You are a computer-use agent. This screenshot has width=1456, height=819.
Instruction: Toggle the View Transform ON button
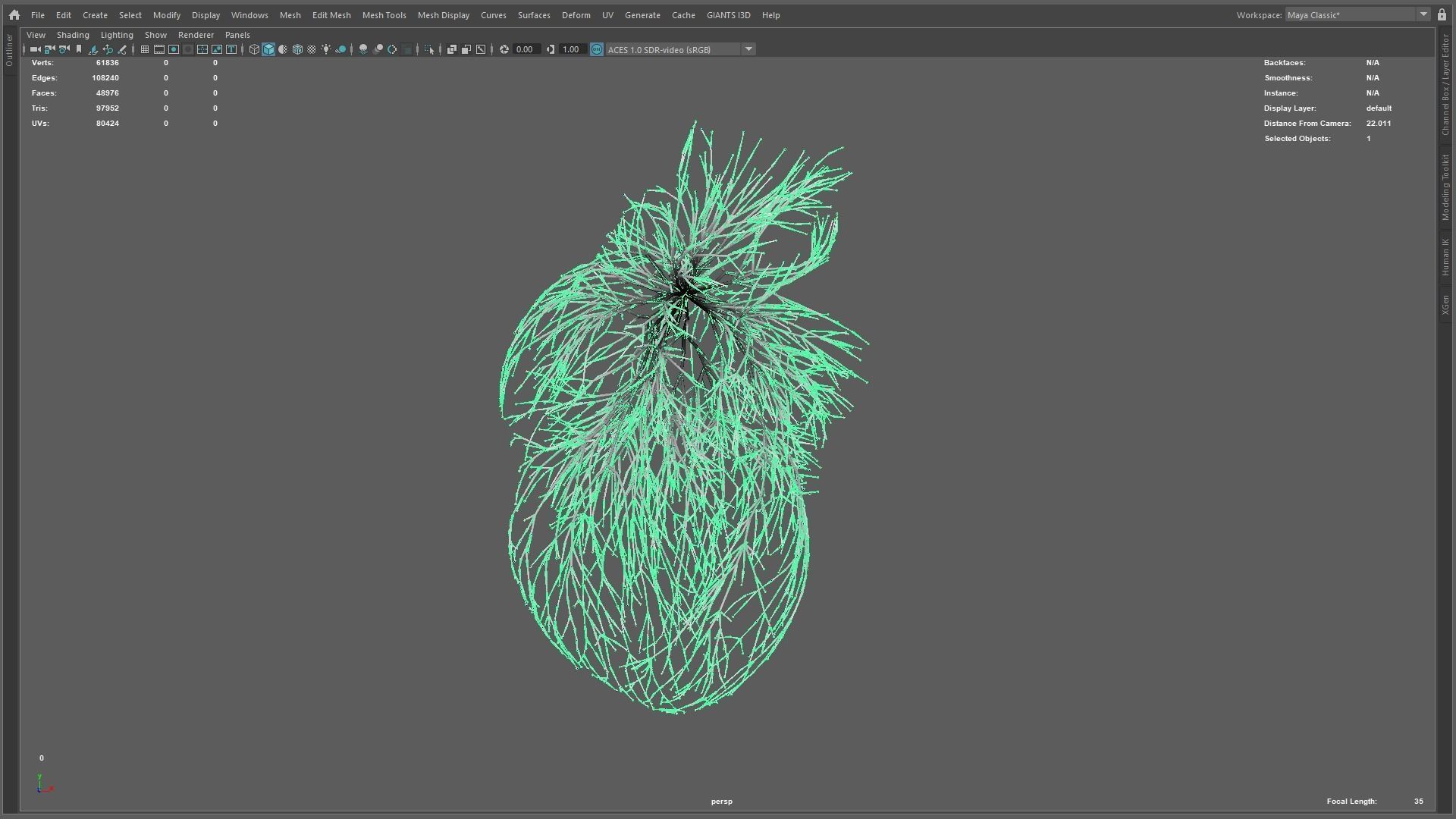pyautogui.click(x=597, y=49)
